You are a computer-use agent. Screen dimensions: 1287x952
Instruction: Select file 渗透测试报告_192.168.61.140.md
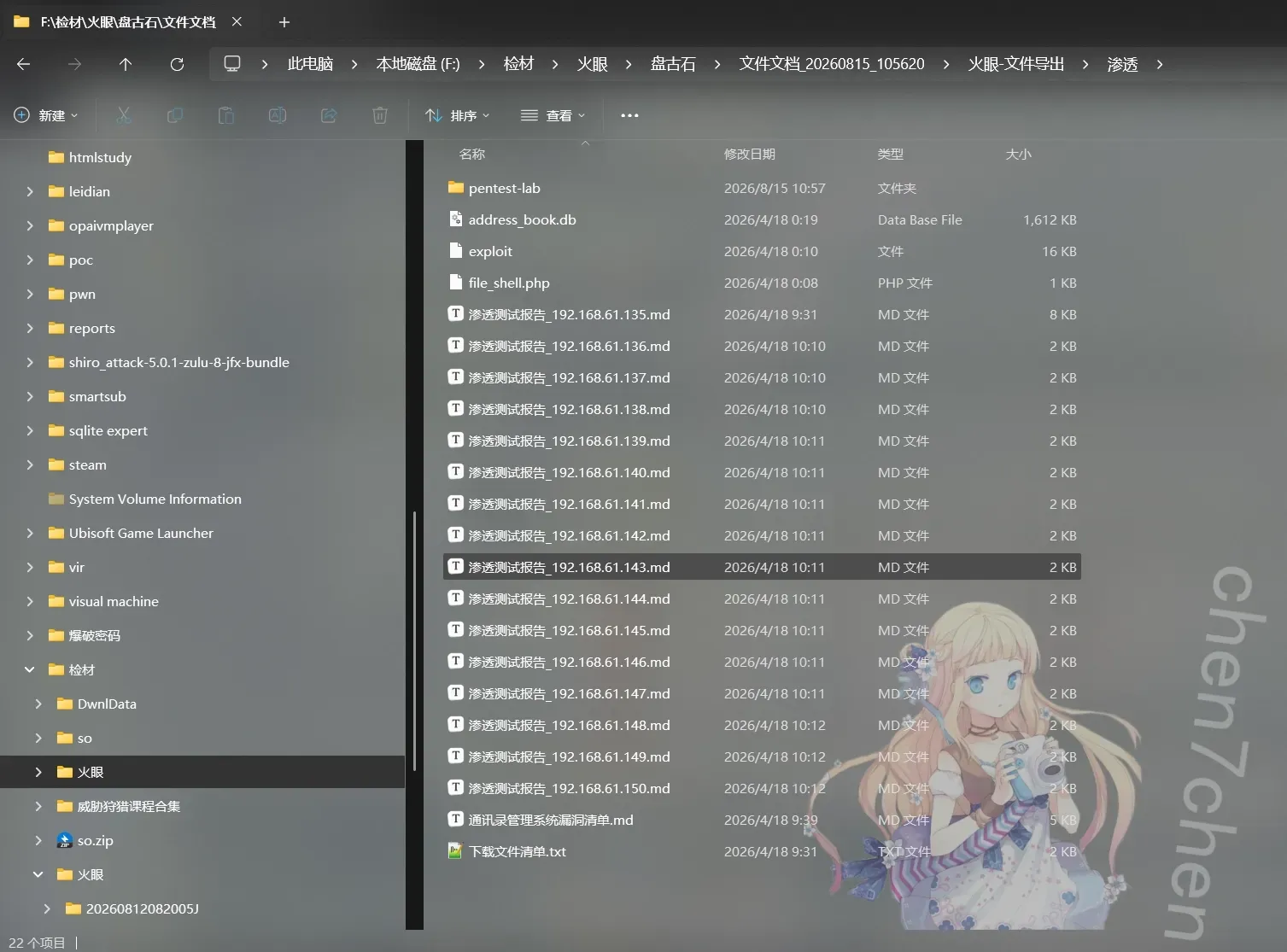(762, 472)
